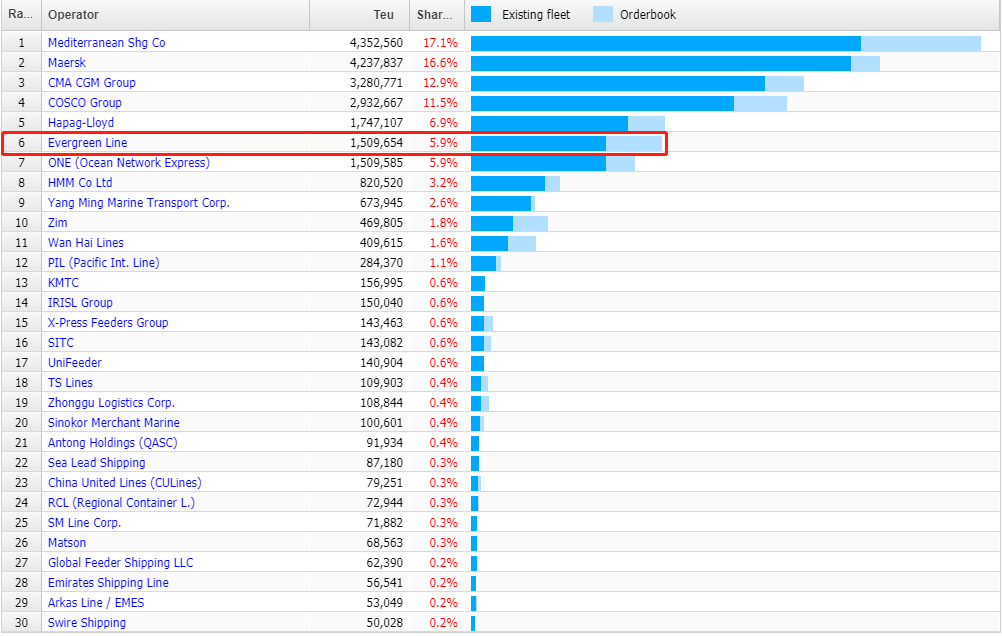Open the RCL (Regional Container L.) link
1002x636 pixels.
(121, 502)
